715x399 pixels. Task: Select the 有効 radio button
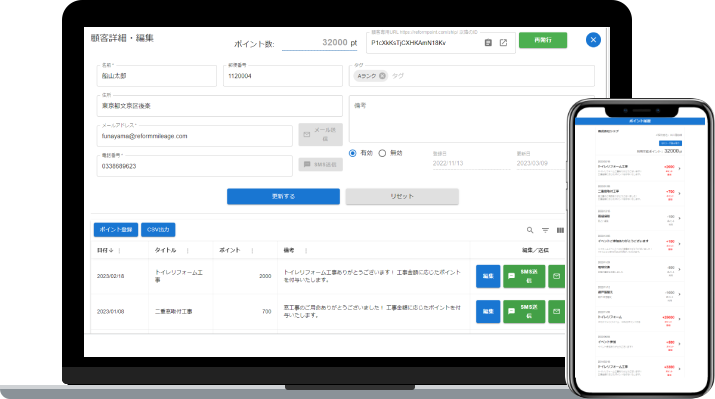(x=352, y=153)
